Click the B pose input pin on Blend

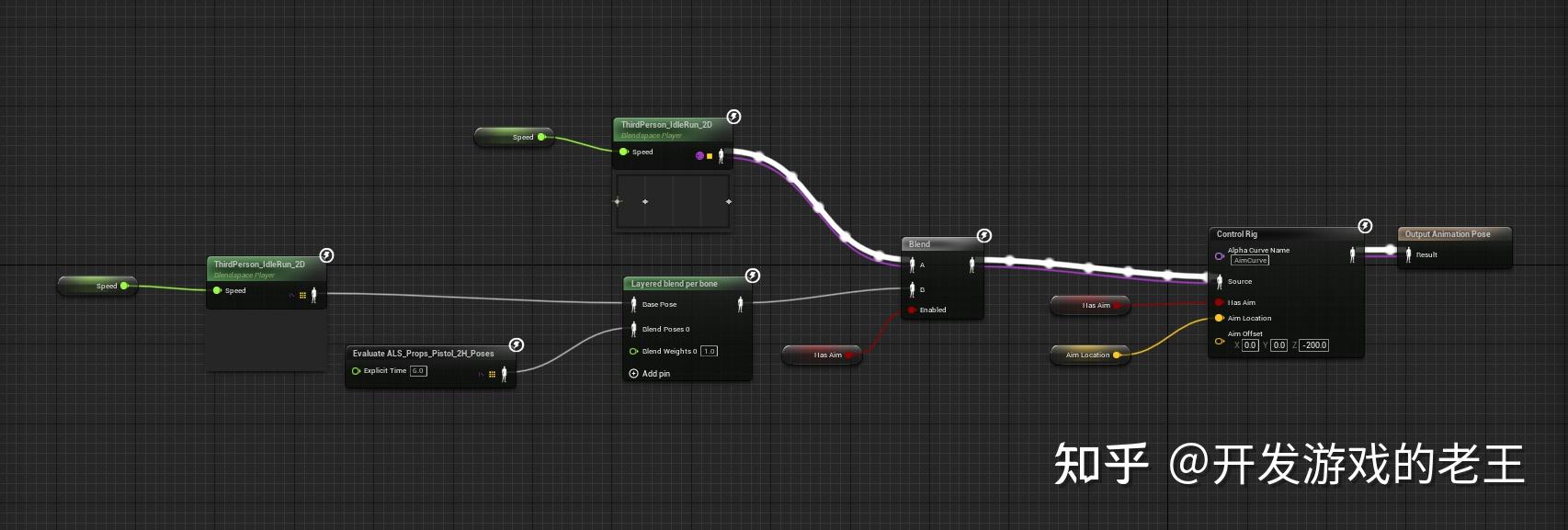[913, 289]
